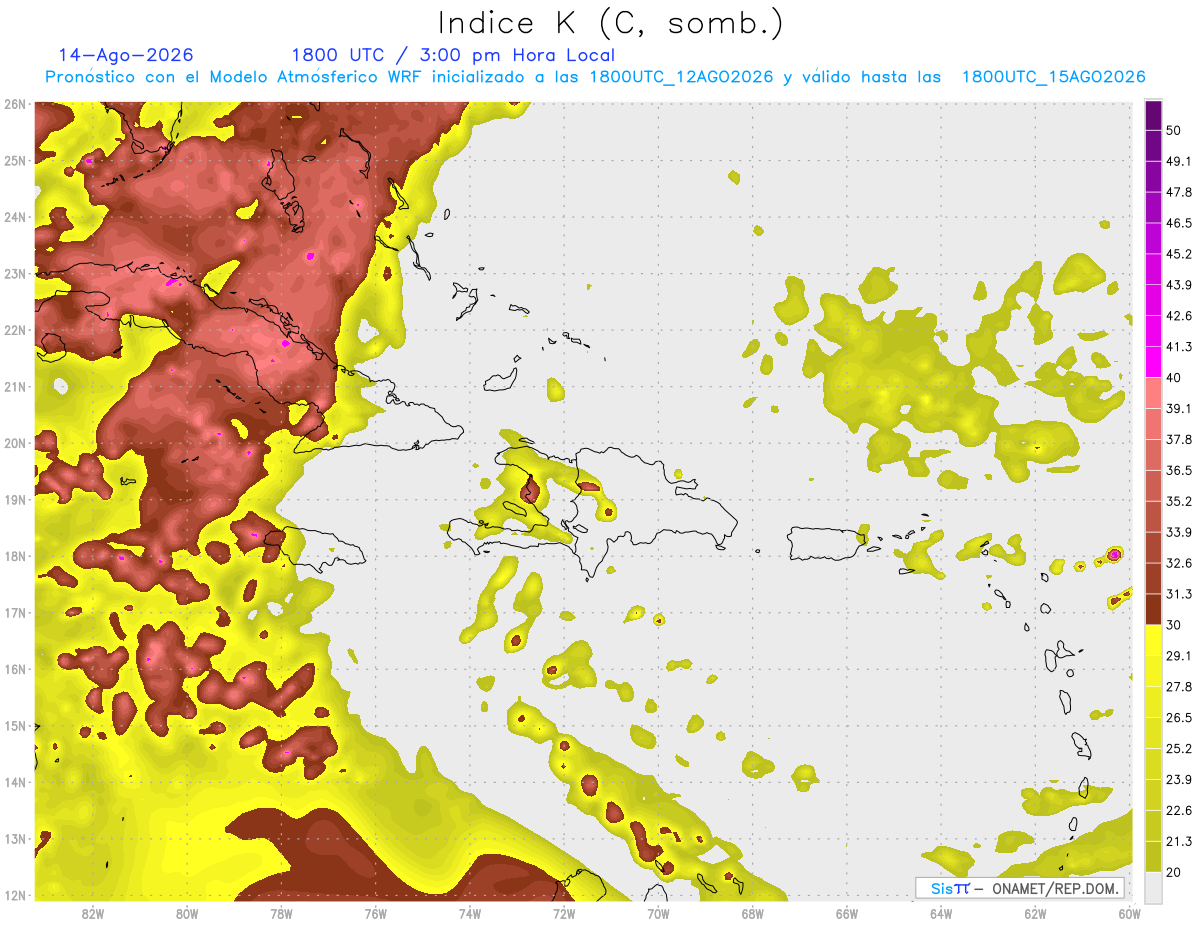Click the colorbar value 32.6
The height and width of the screenshot is (927, 1200).
[x=1179, y=563]
